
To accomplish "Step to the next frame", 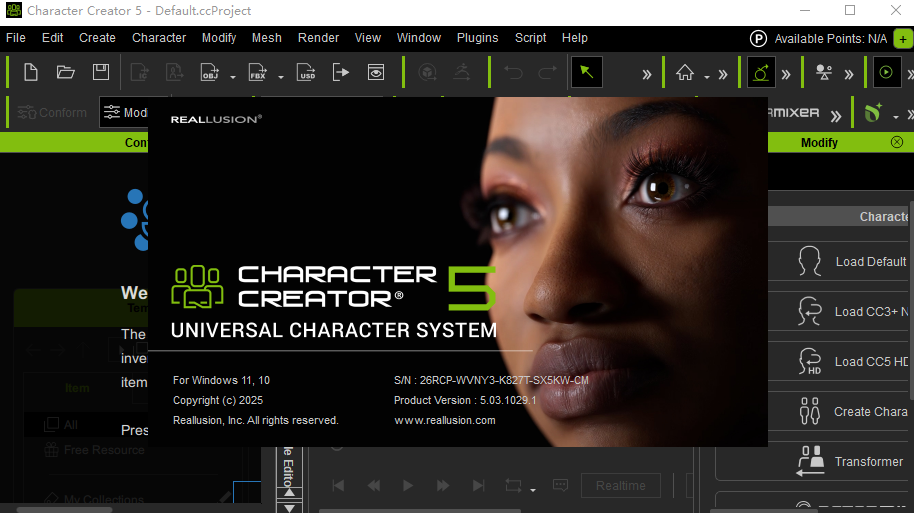I will (443, 486).
